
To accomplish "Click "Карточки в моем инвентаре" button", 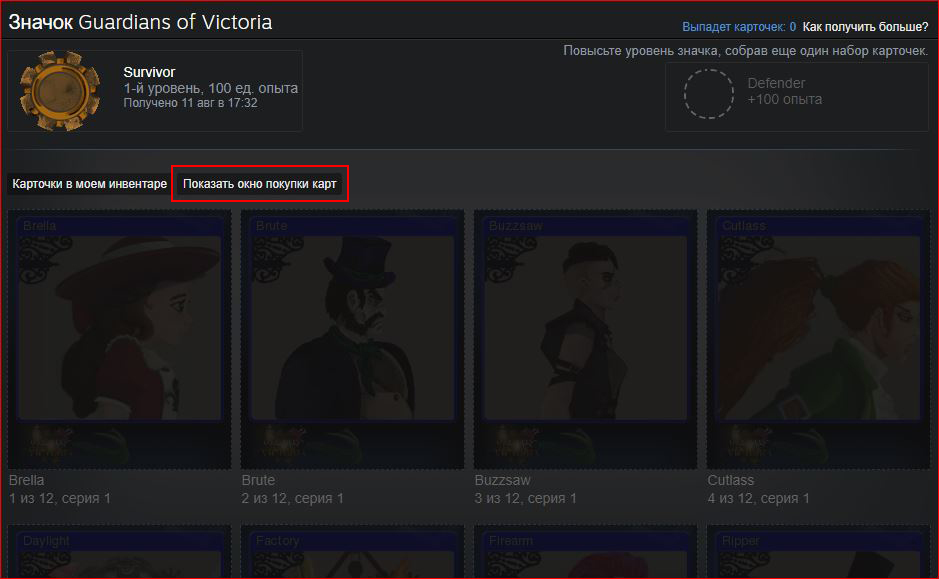I will [x=89, y=184].
